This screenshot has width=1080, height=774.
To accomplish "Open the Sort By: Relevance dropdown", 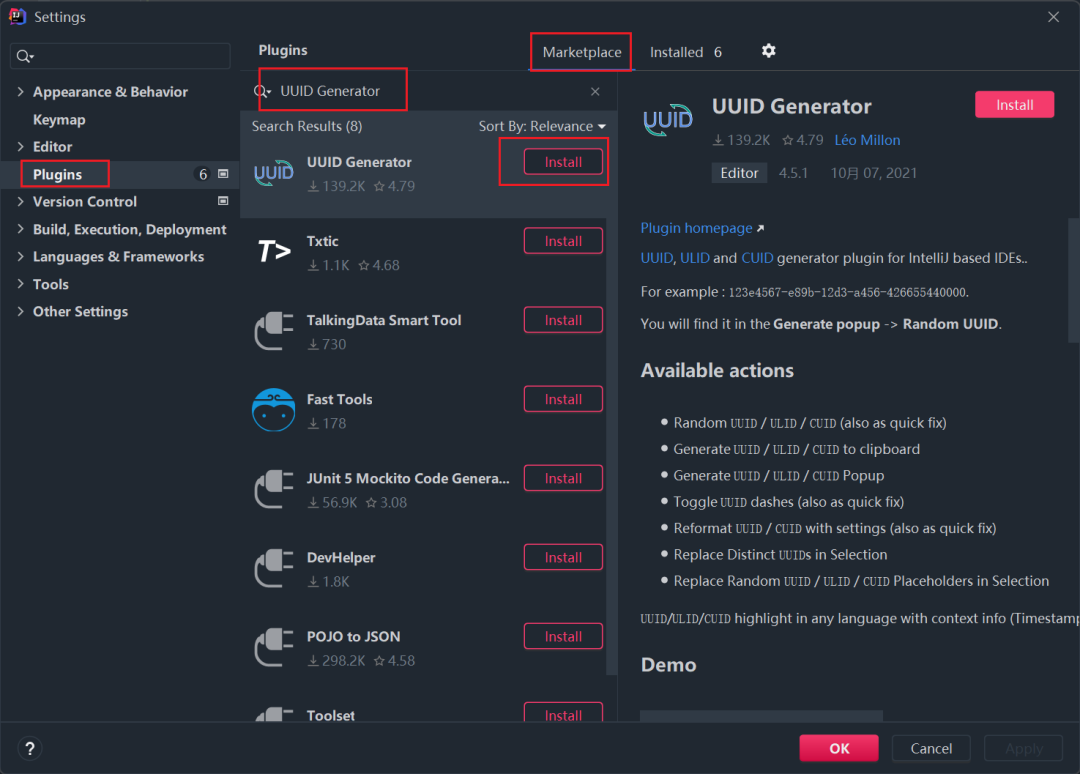I will pyautogui.click(x=542, y=127).
